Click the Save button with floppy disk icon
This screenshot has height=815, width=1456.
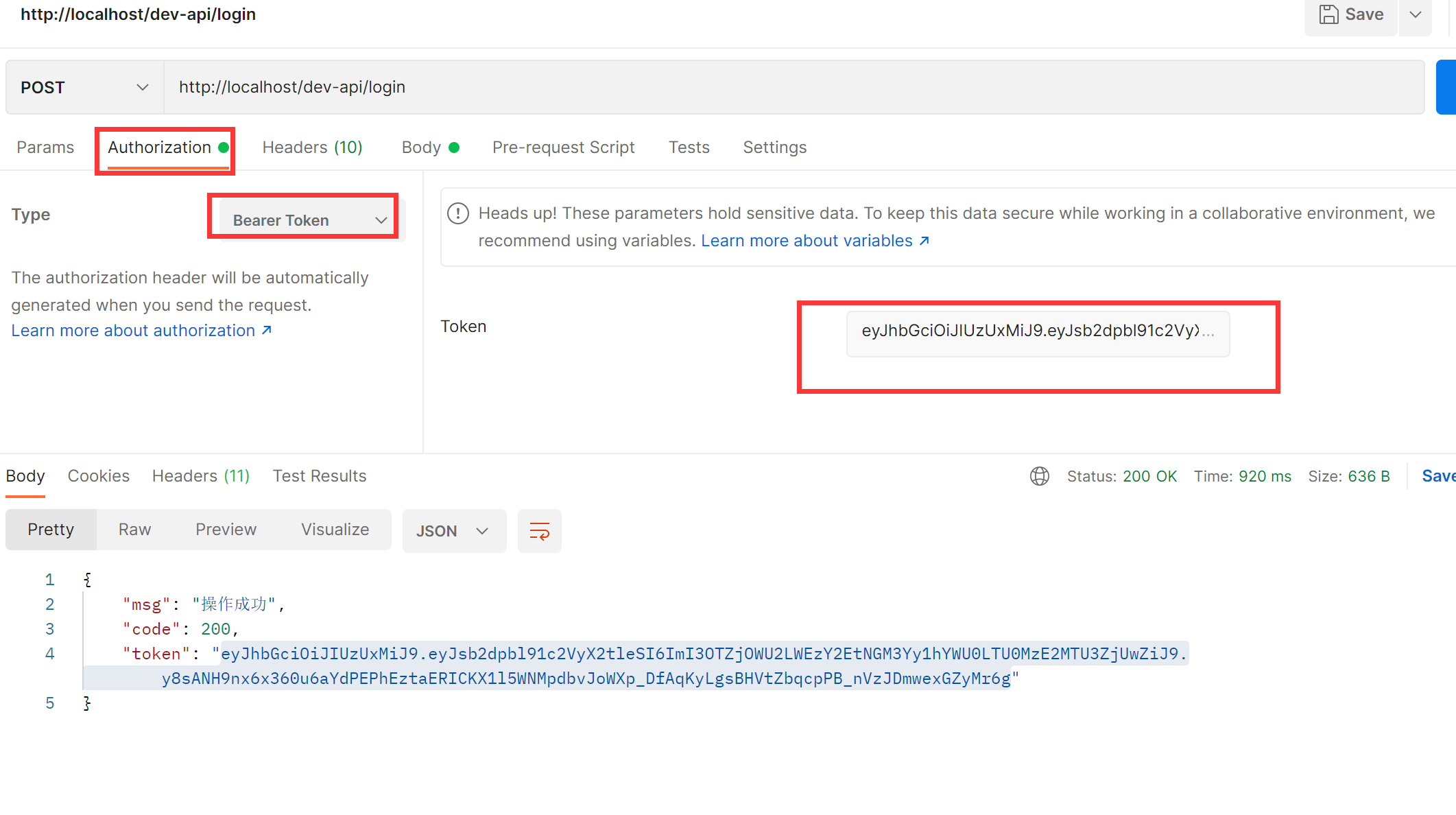click(1351, 14)
